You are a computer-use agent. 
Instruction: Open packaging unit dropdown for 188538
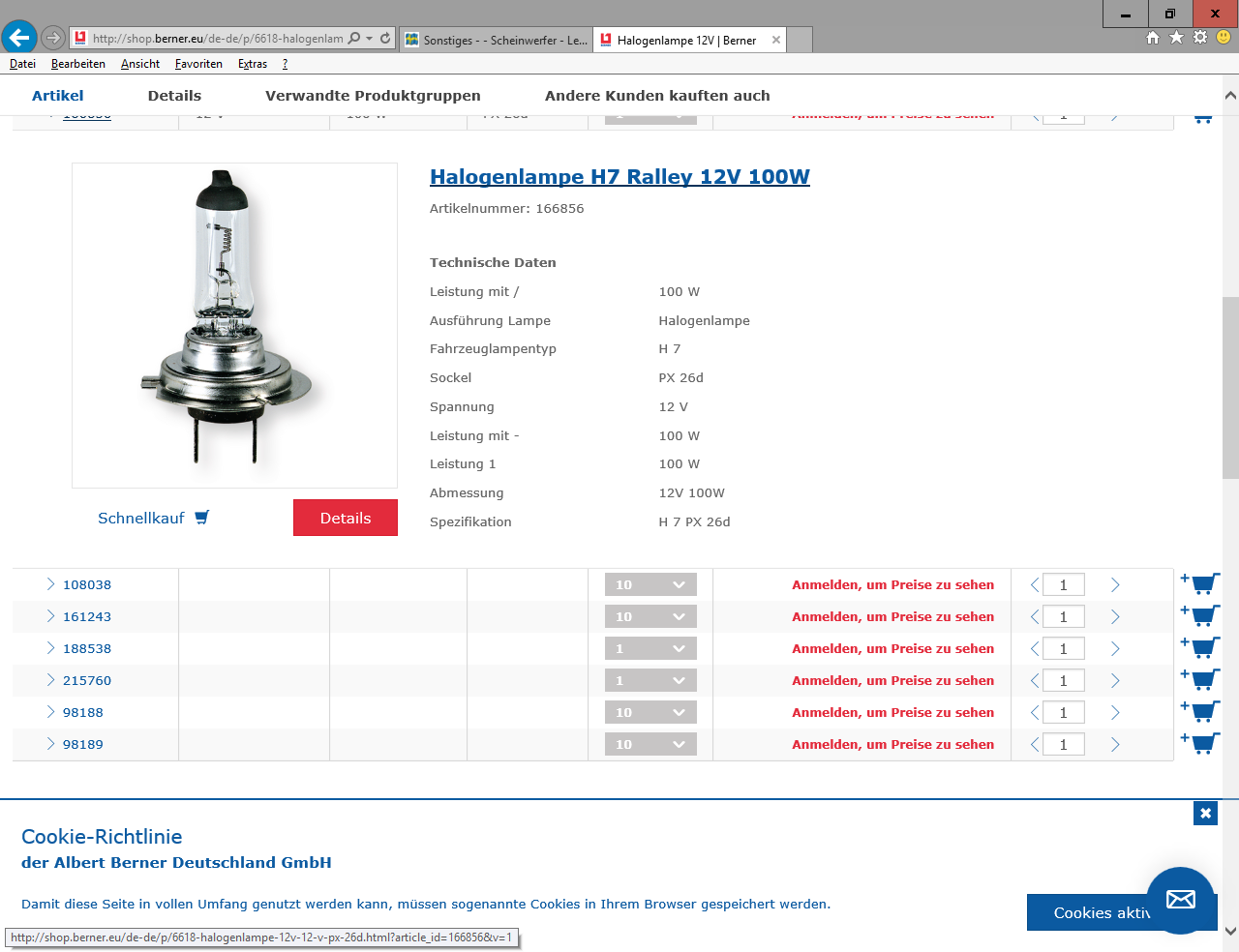point(650,648)
